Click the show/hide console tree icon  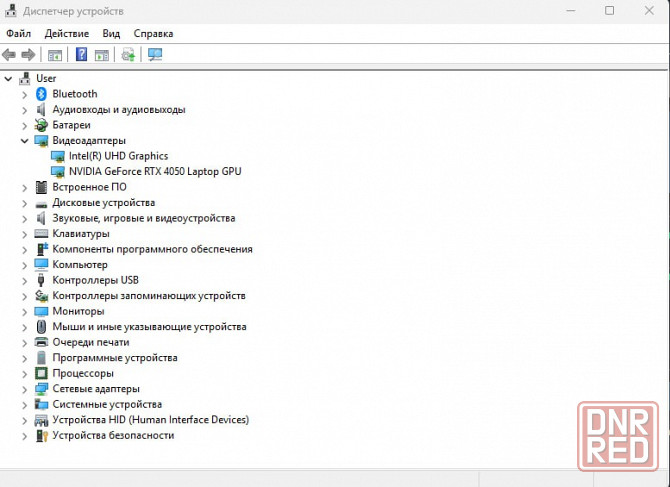(x=55, y=54)
